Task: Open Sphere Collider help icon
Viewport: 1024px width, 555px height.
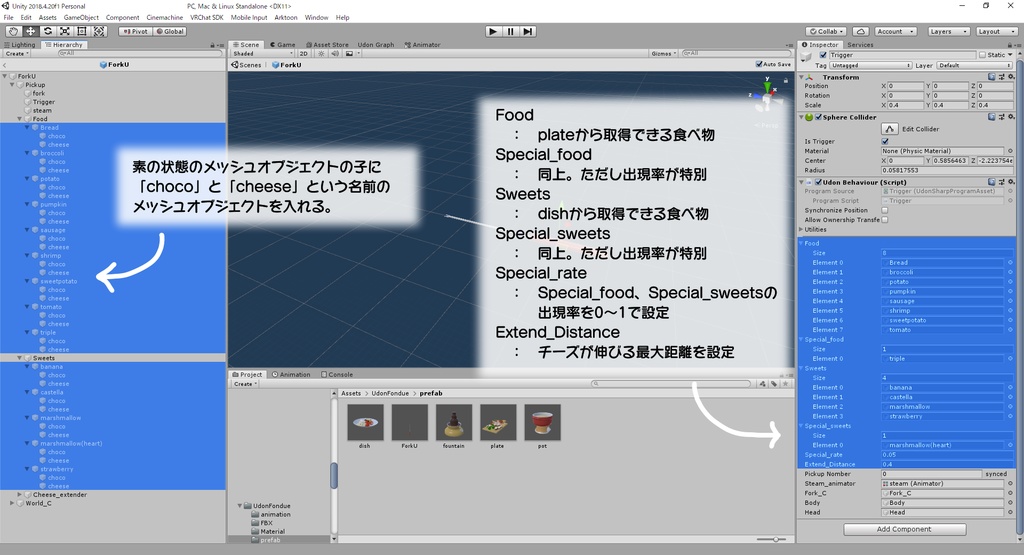Action: coord(992,117)
